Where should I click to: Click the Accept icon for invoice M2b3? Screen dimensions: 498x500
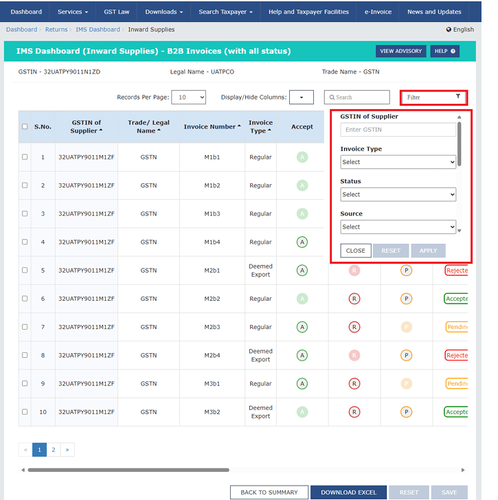coord(302,327)
